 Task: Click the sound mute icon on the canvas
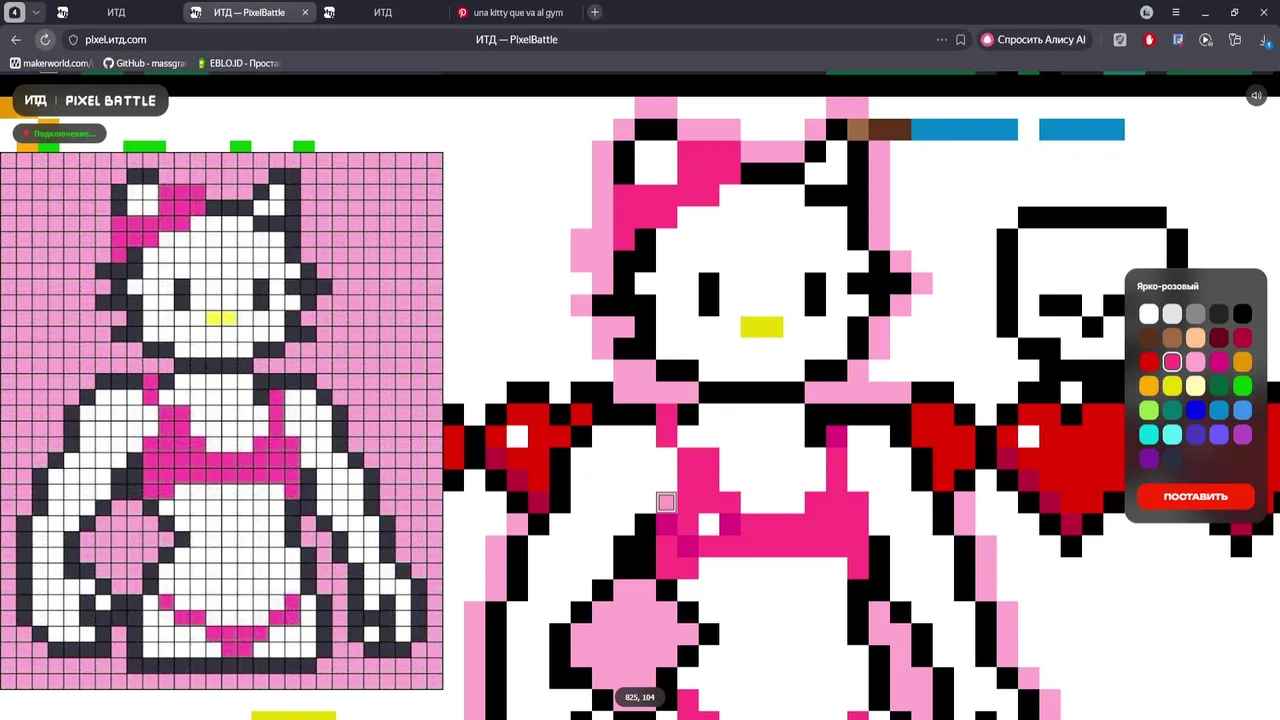point(1257,96)
